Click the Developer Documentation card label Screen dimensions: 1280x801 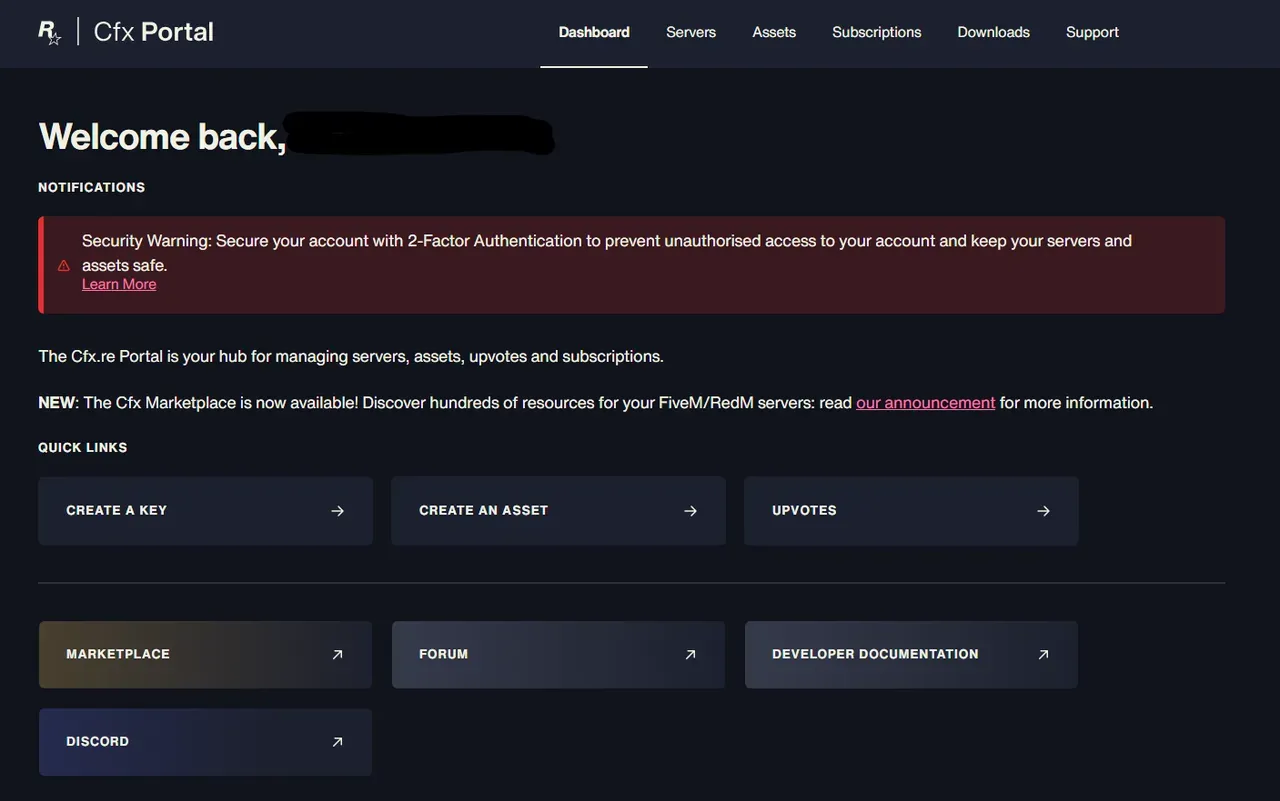875,654
